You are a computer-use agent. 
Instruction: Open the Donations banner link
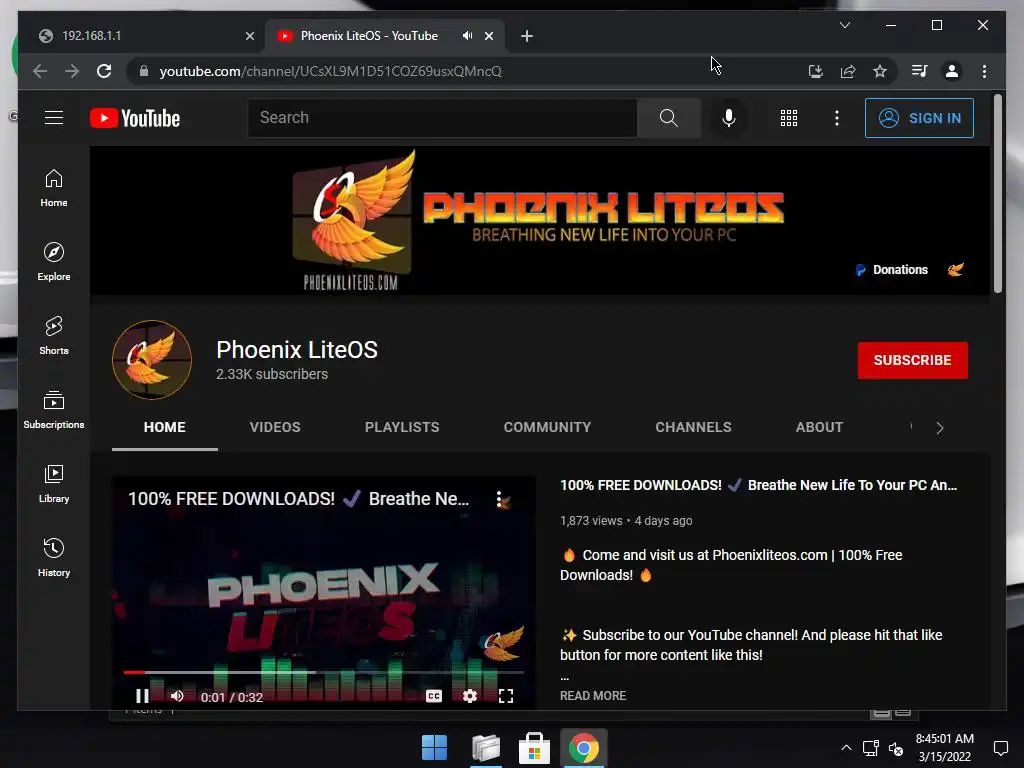(892, 270)
